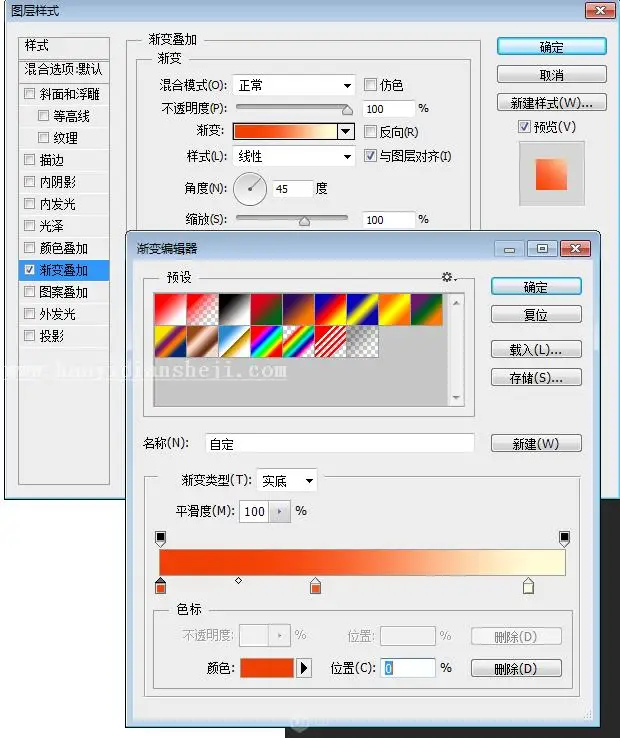
Task: Click 存储(S)... button
Action: (536, 377)
